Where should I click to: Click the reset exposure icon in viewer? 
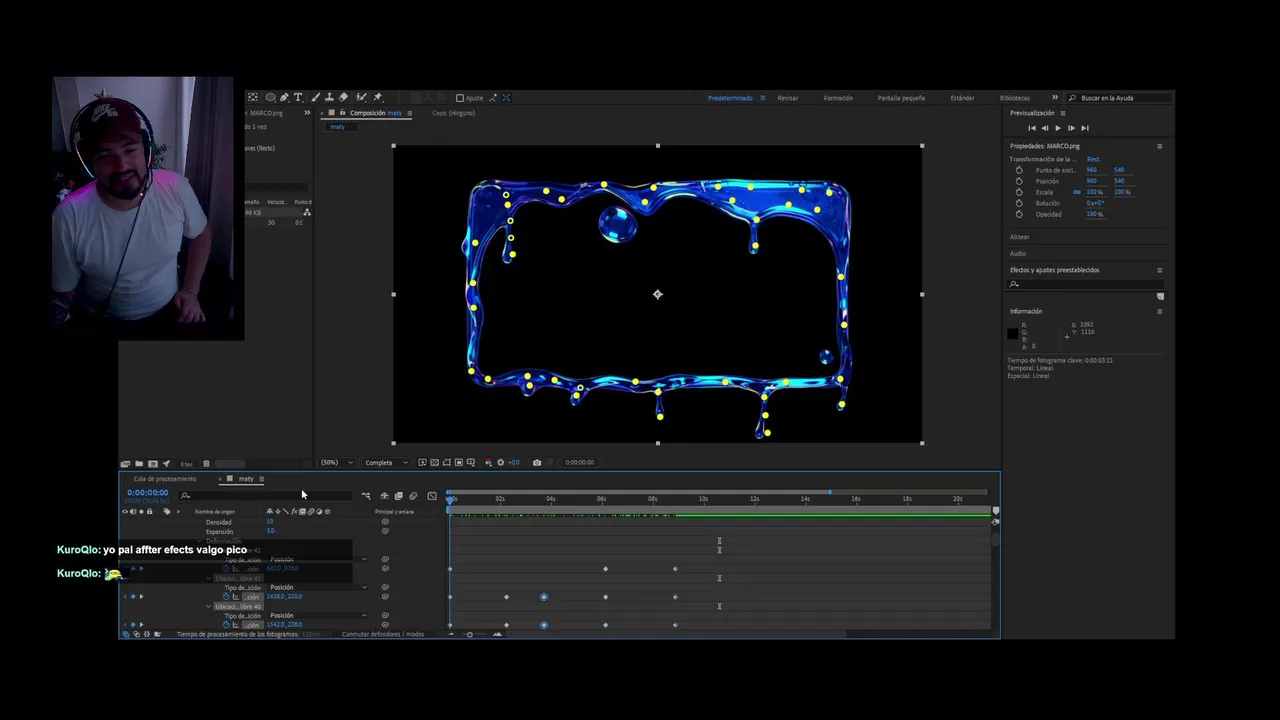pos(500,462)
